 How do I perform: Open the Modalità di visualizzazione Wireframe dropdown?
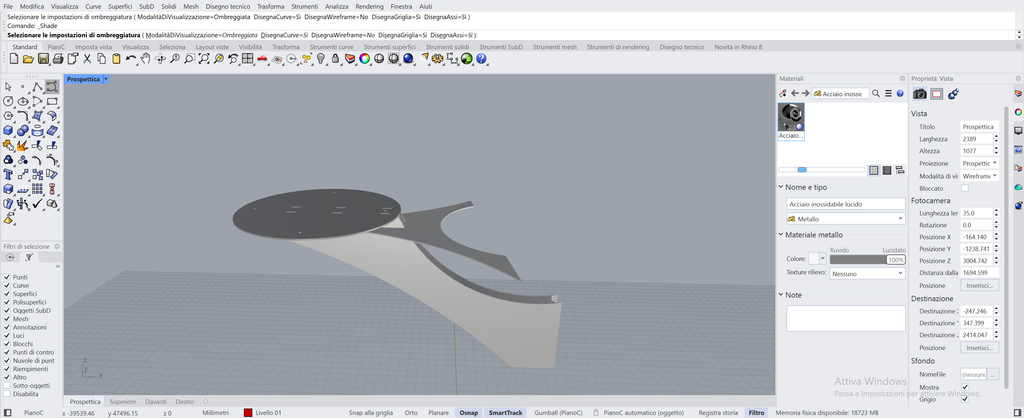[x=980, y=176]
